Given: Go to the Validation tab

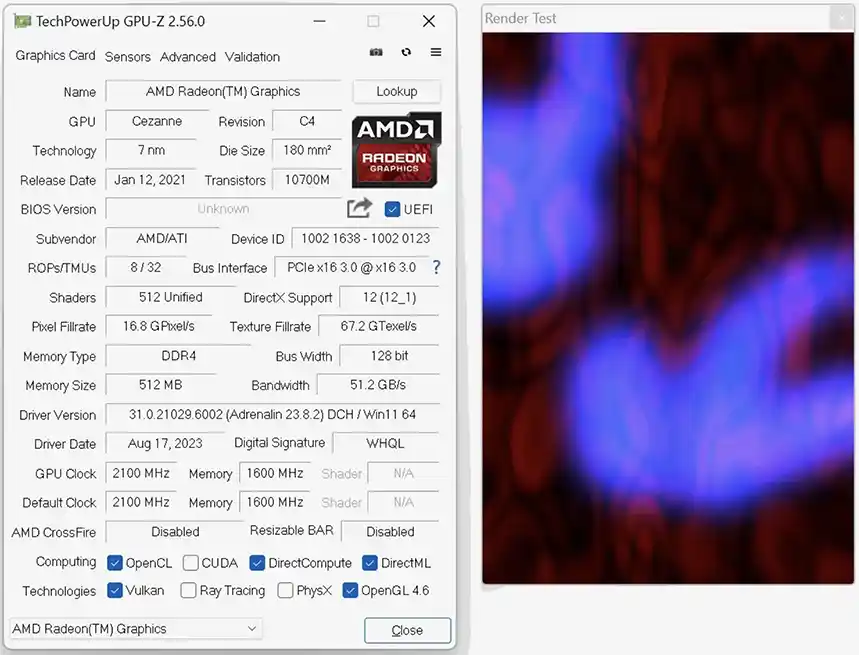Looking at the screenshot, I should (252, 57).
